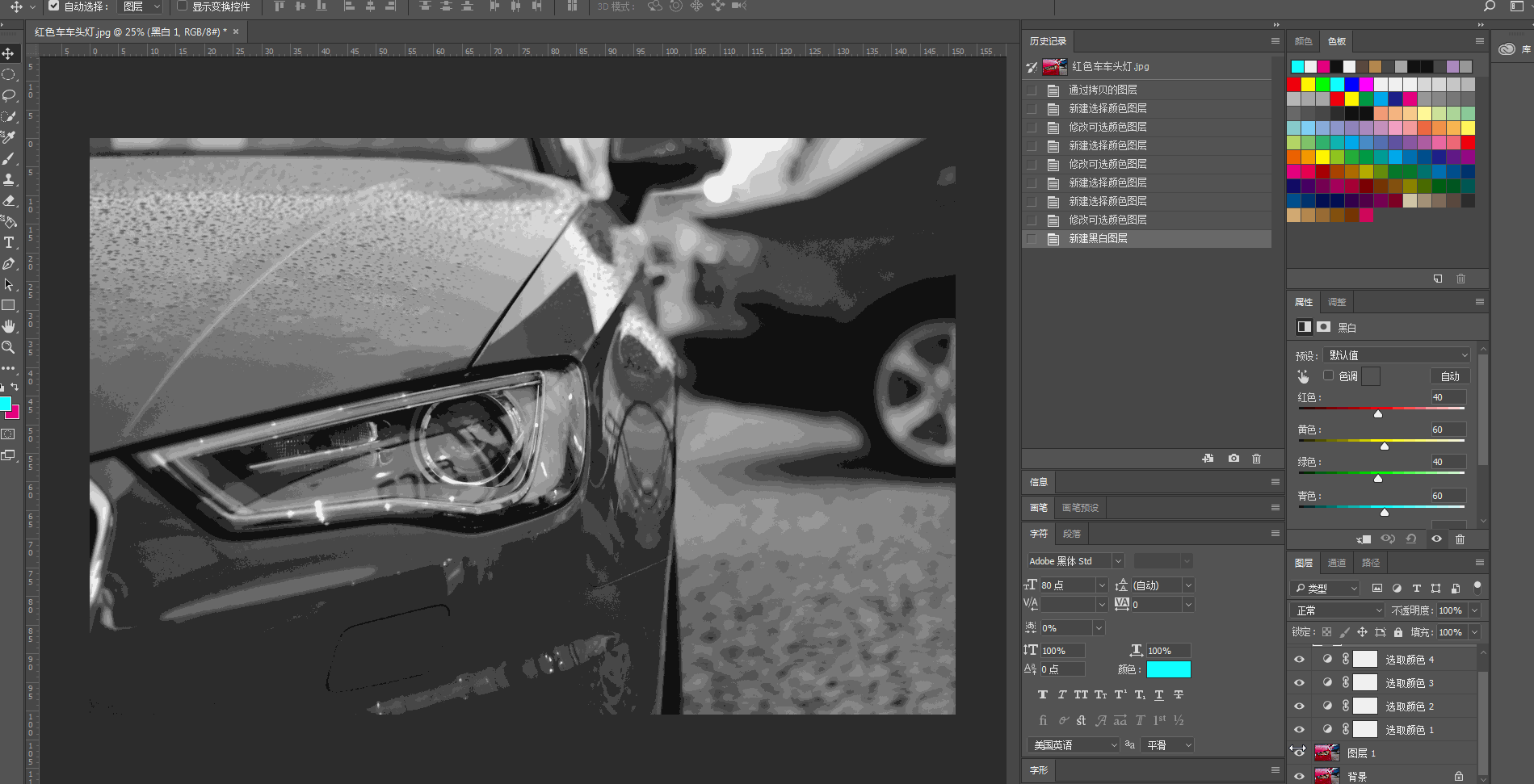Select the Rectangle shape tool

(9, 305)
